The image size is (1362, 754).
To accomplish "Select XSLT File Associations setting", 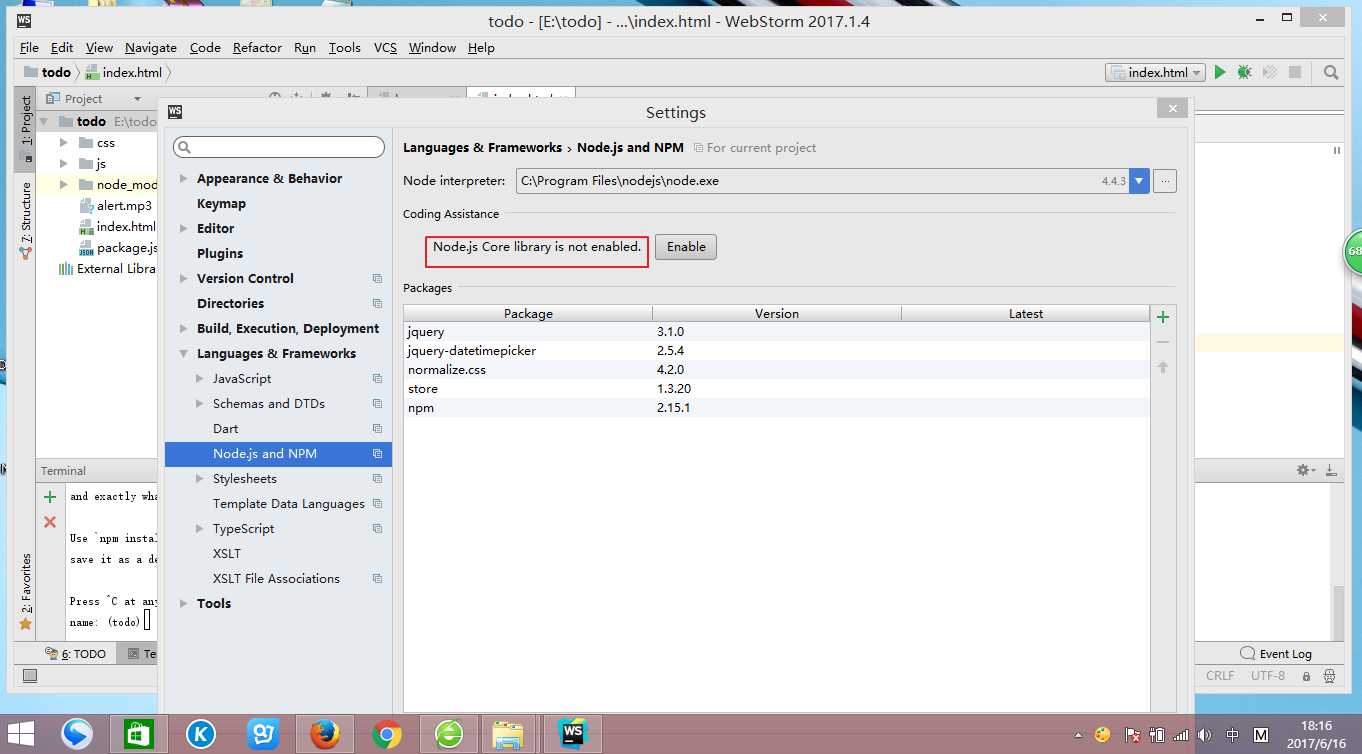I will tap(276, 579).
